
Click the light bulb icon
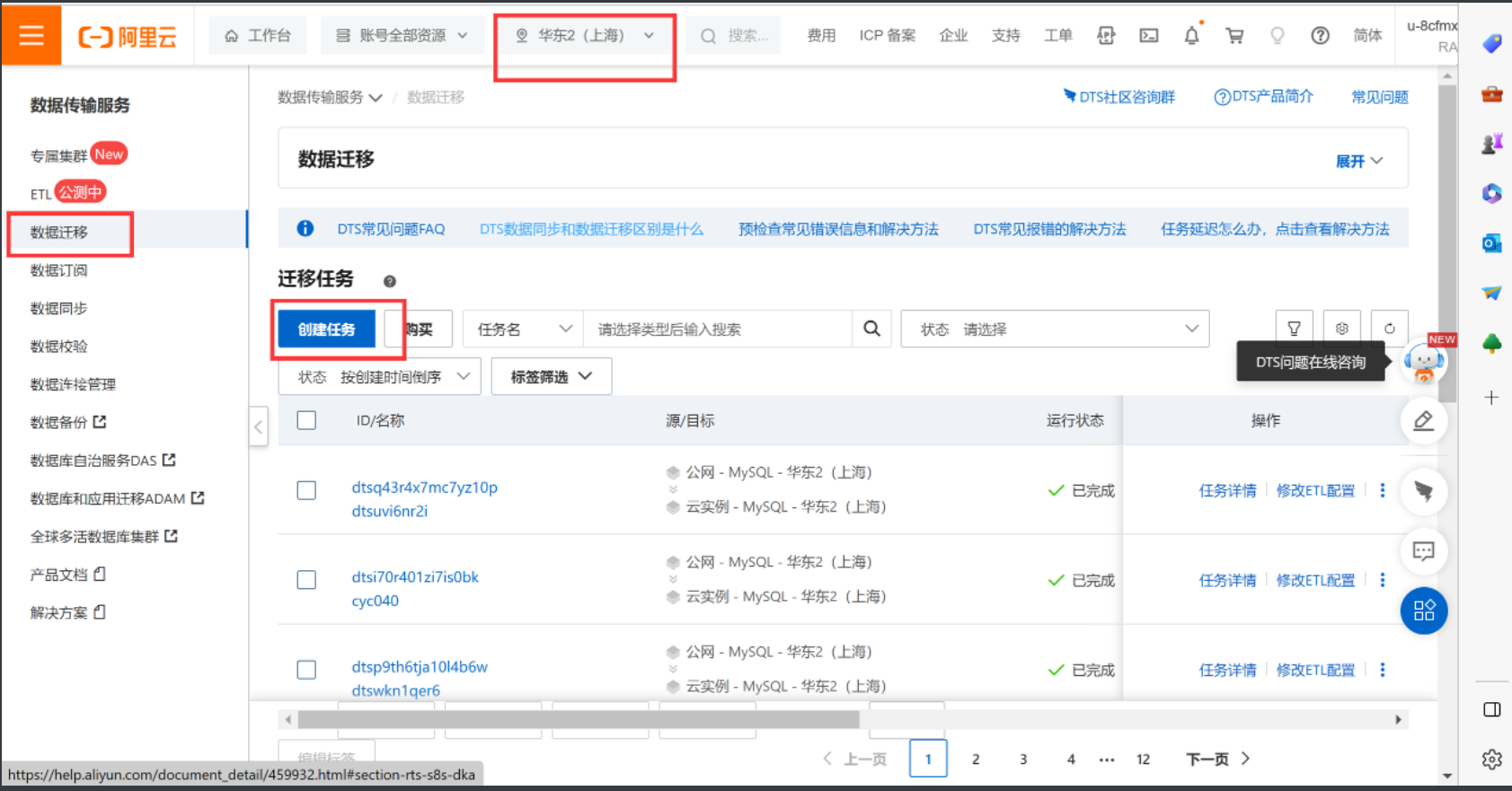point(1277,35)
